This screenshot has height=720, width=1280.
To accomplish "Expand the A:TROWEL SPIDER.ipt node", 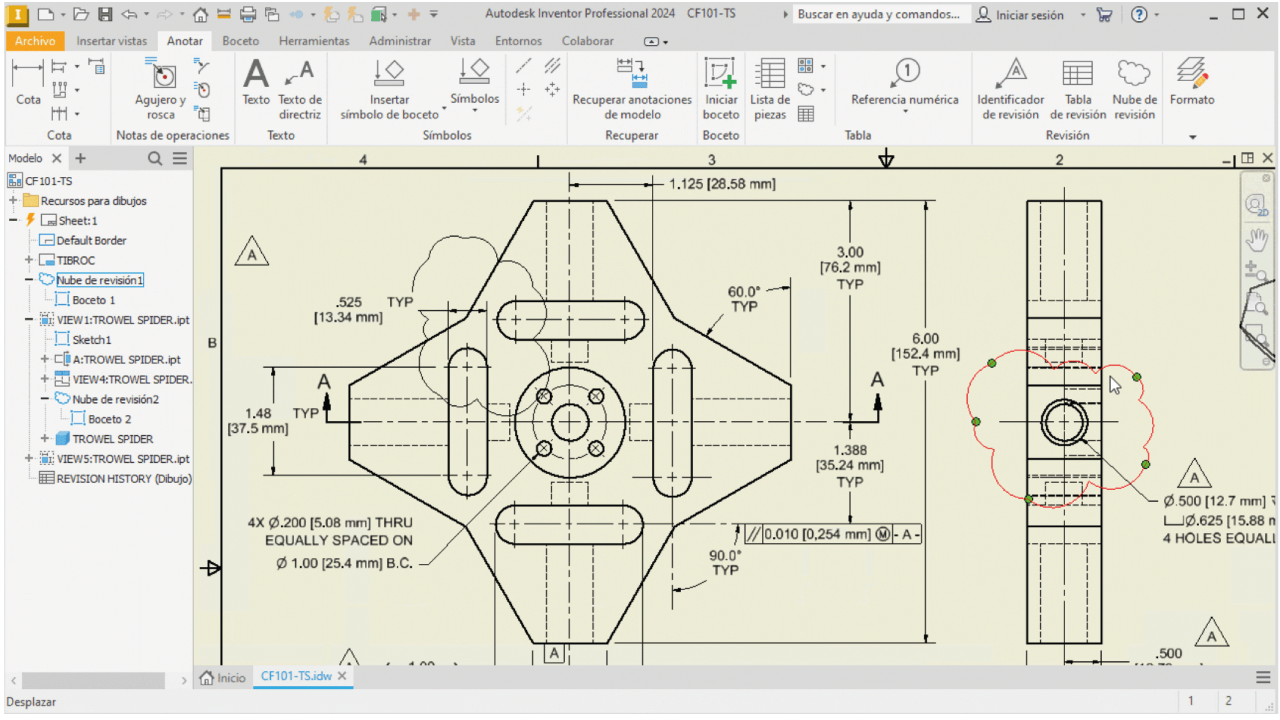I will pos(45,359).
